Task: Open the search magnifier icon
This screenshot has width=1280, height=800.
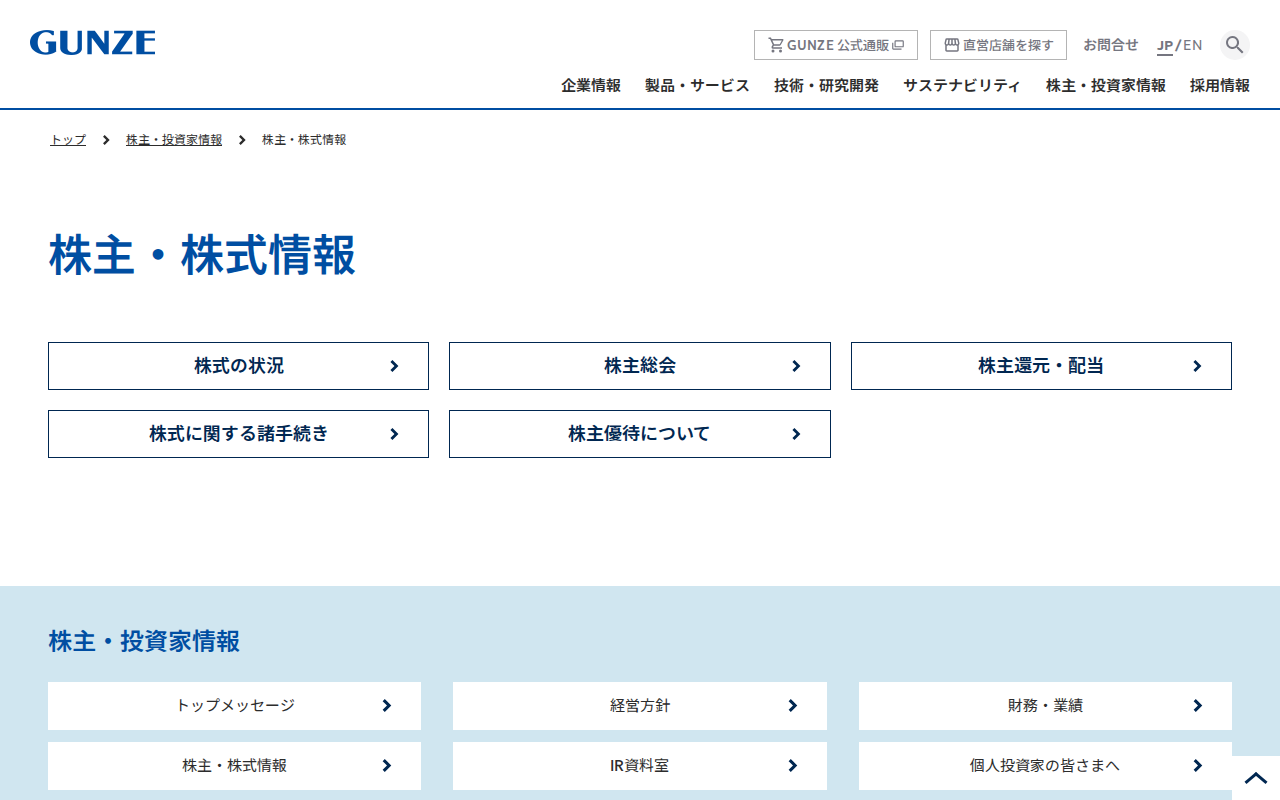Action: coord(1235,45)
